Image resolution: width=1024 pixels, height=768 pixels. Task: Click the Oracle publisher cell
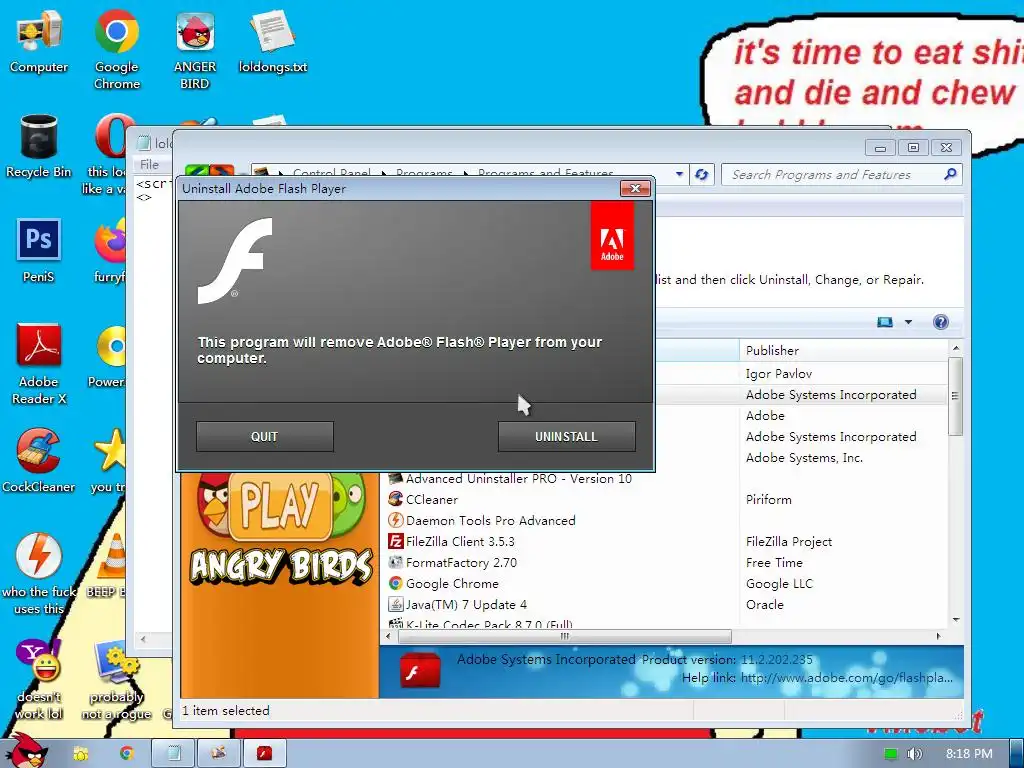765,604
